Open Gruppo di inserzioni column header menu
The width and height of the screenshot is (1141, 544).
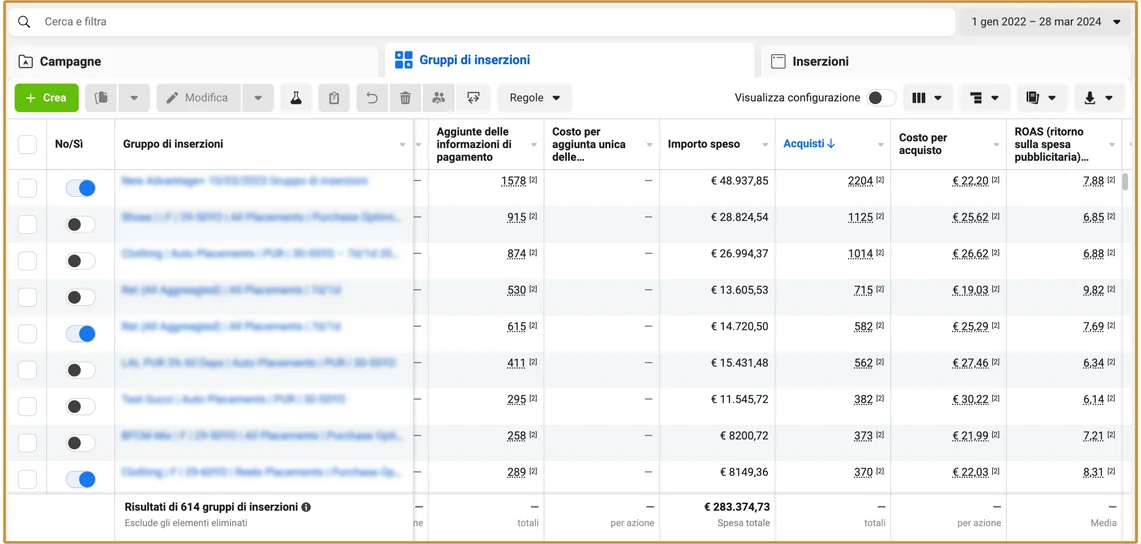point(403,145)
